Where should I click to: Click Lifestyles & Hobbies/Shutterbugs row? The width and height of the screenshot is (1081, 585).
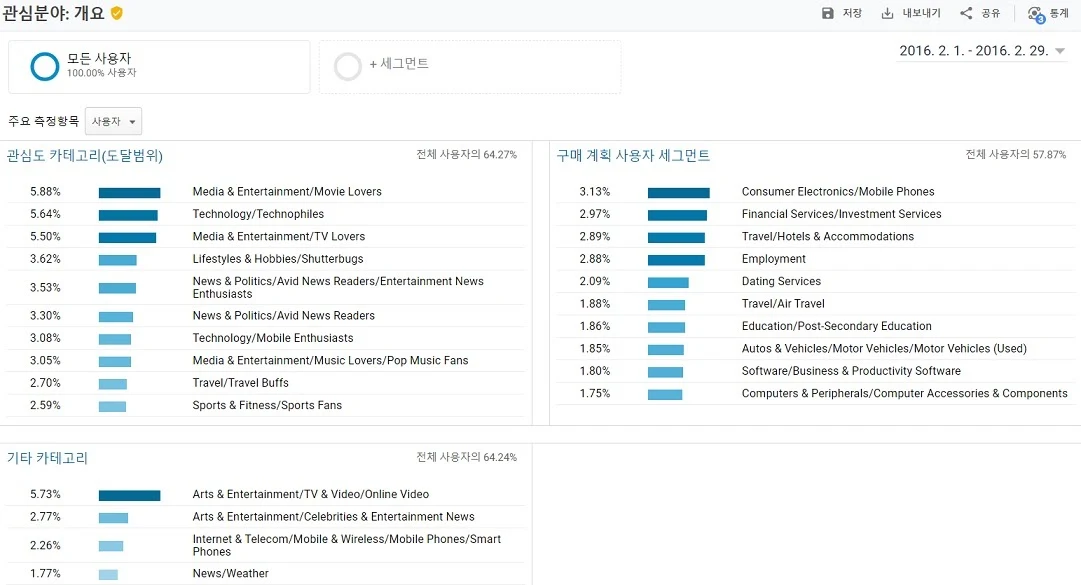click(x=265, y=258)
